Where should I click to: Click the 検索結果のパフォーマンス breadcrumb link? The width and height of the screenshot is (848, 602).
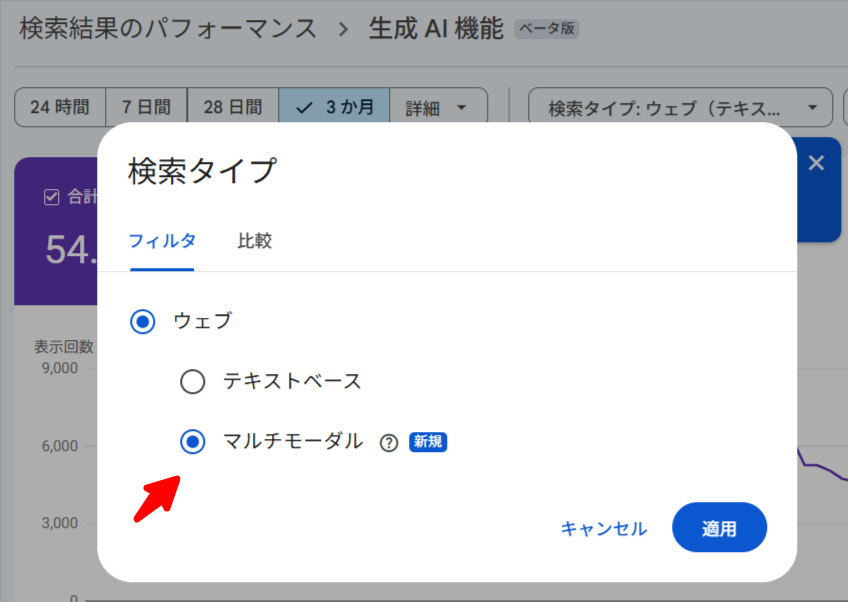168,29
